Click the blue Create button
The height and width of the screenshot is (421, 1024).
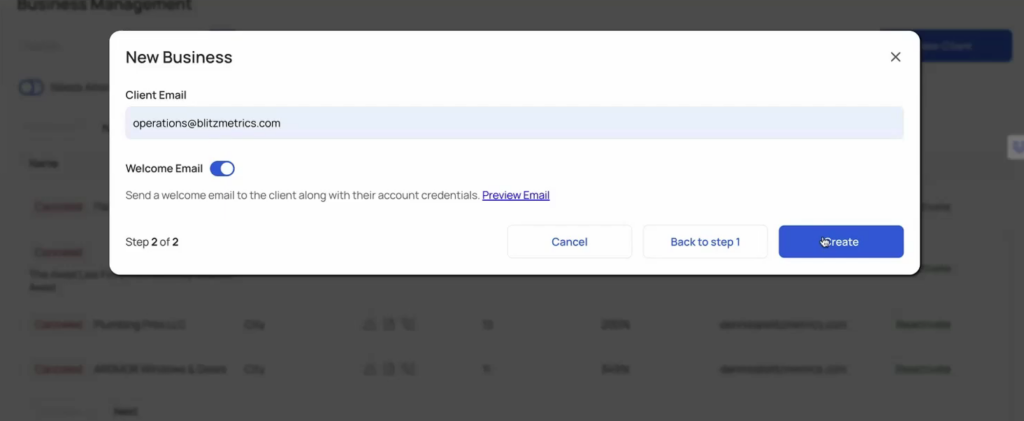pyautogui.click(x=841, y=242)
